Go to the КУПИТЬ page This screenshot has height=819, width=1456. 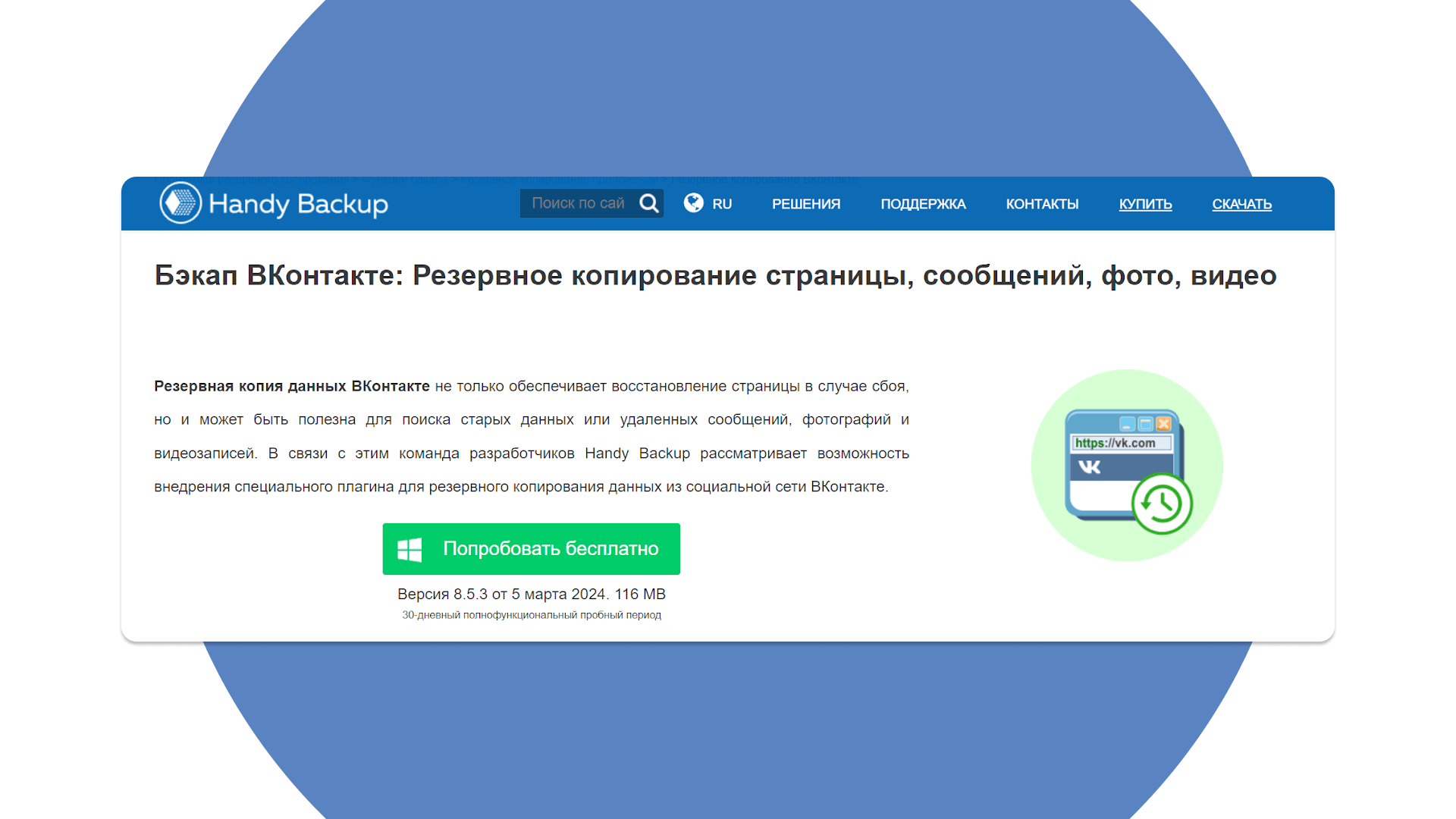(1145, 204)
